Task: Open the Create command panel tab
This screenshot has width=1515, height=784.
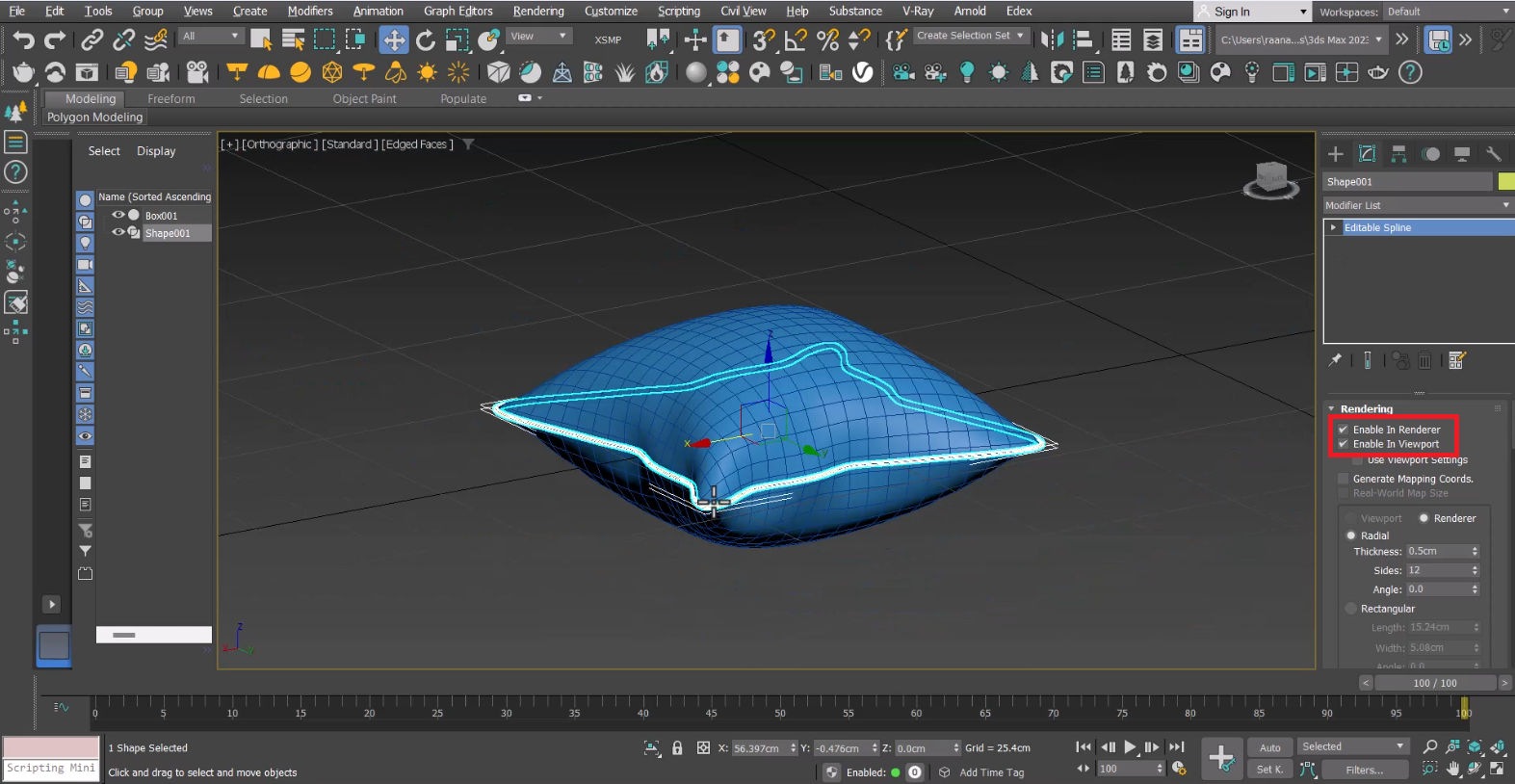Action: click(1335, 154)
